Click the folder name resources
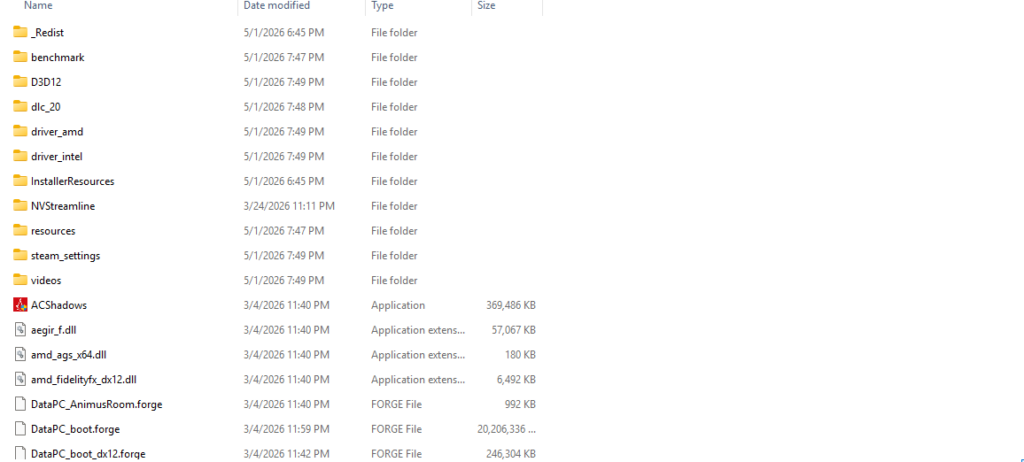This screenshot has width=1024, height=462. coord(53,231)
